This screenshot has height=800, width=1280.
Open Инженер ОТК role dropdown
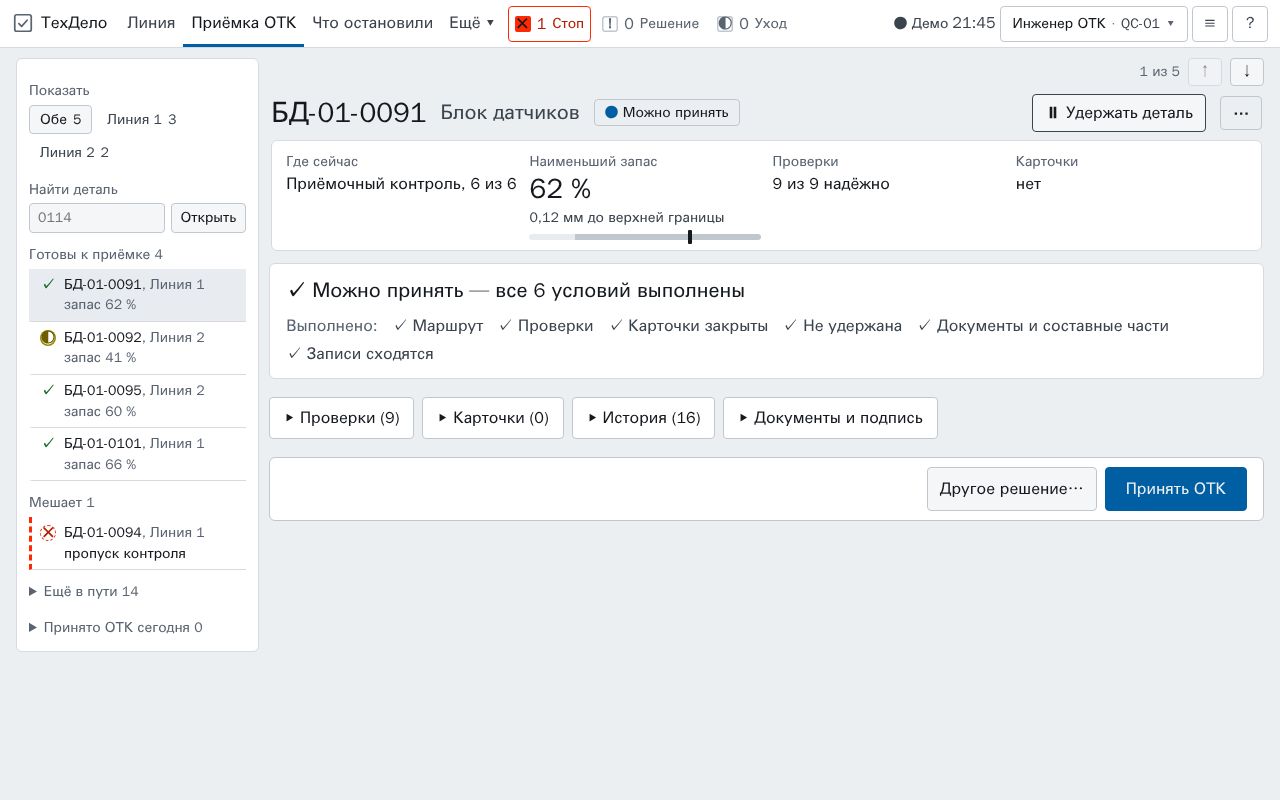point(1094,23)
